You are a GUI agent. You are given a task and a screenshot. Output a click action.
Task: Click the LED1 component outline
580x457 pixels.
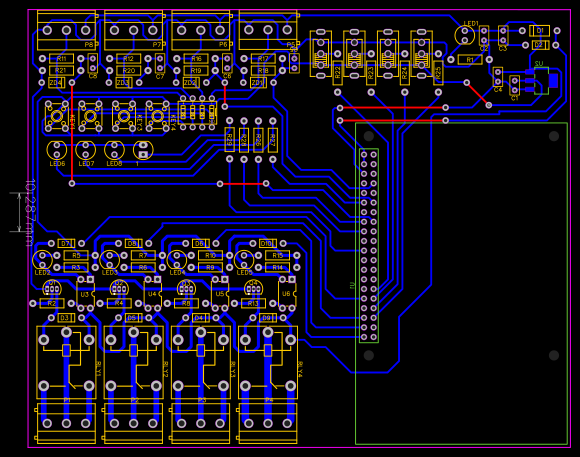click(x=465, y=35)
